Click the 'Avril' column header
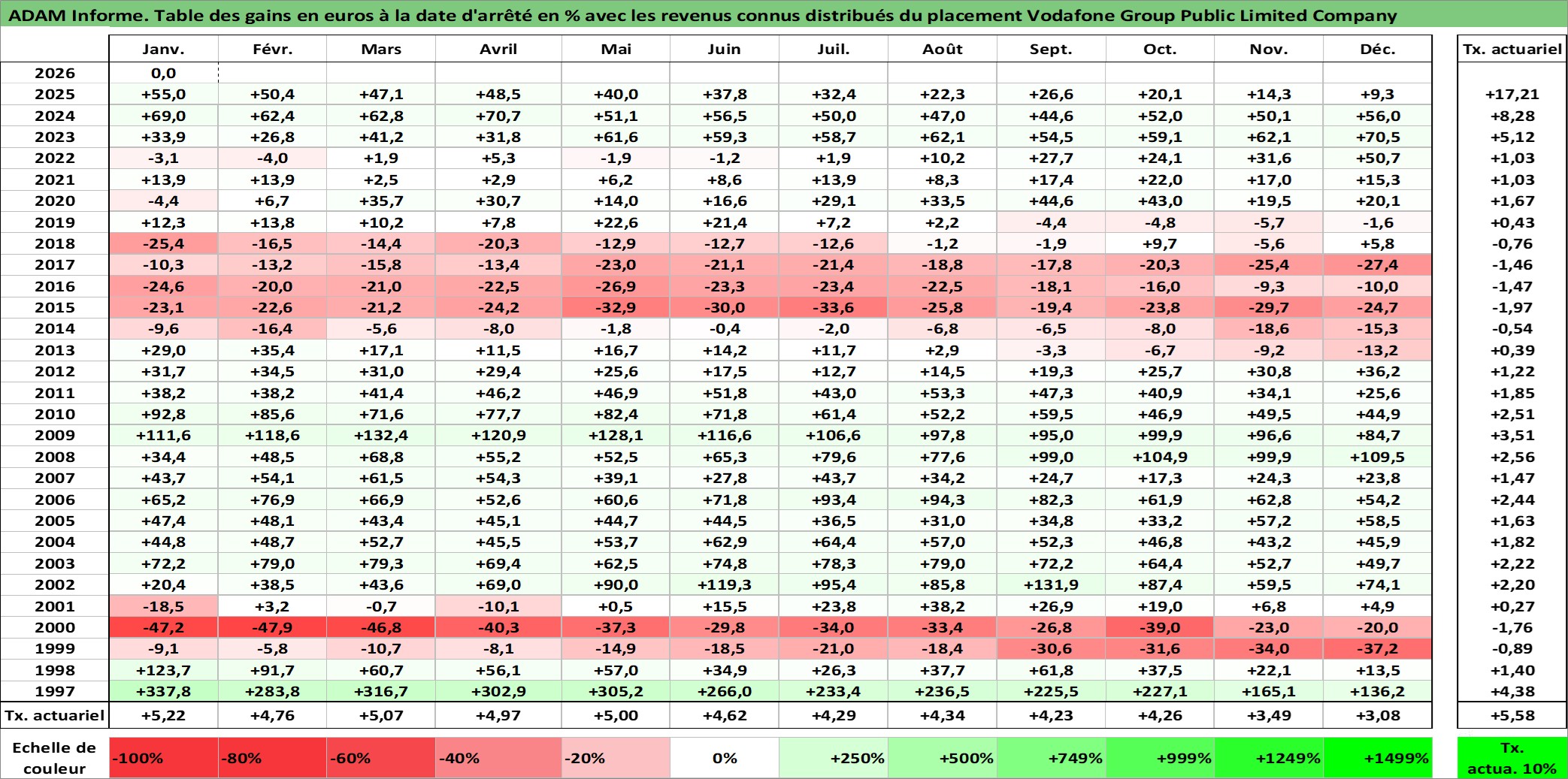Screen dimensions: 1568x779 click(x=498, y=49)
